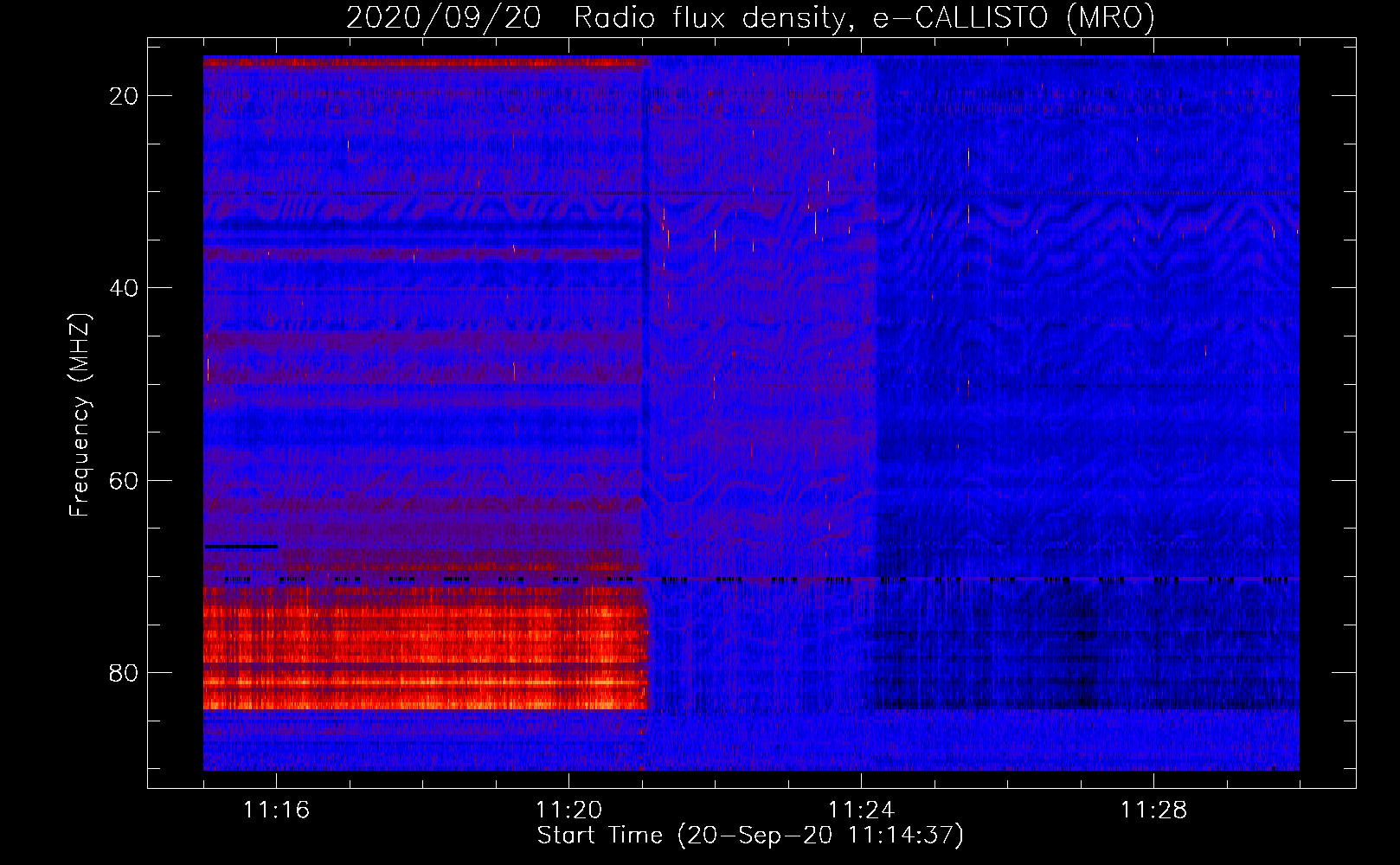Click the bright red-orange band near 80 MHz
Screen dimensions: 1400x865
(x=426, y=648)
